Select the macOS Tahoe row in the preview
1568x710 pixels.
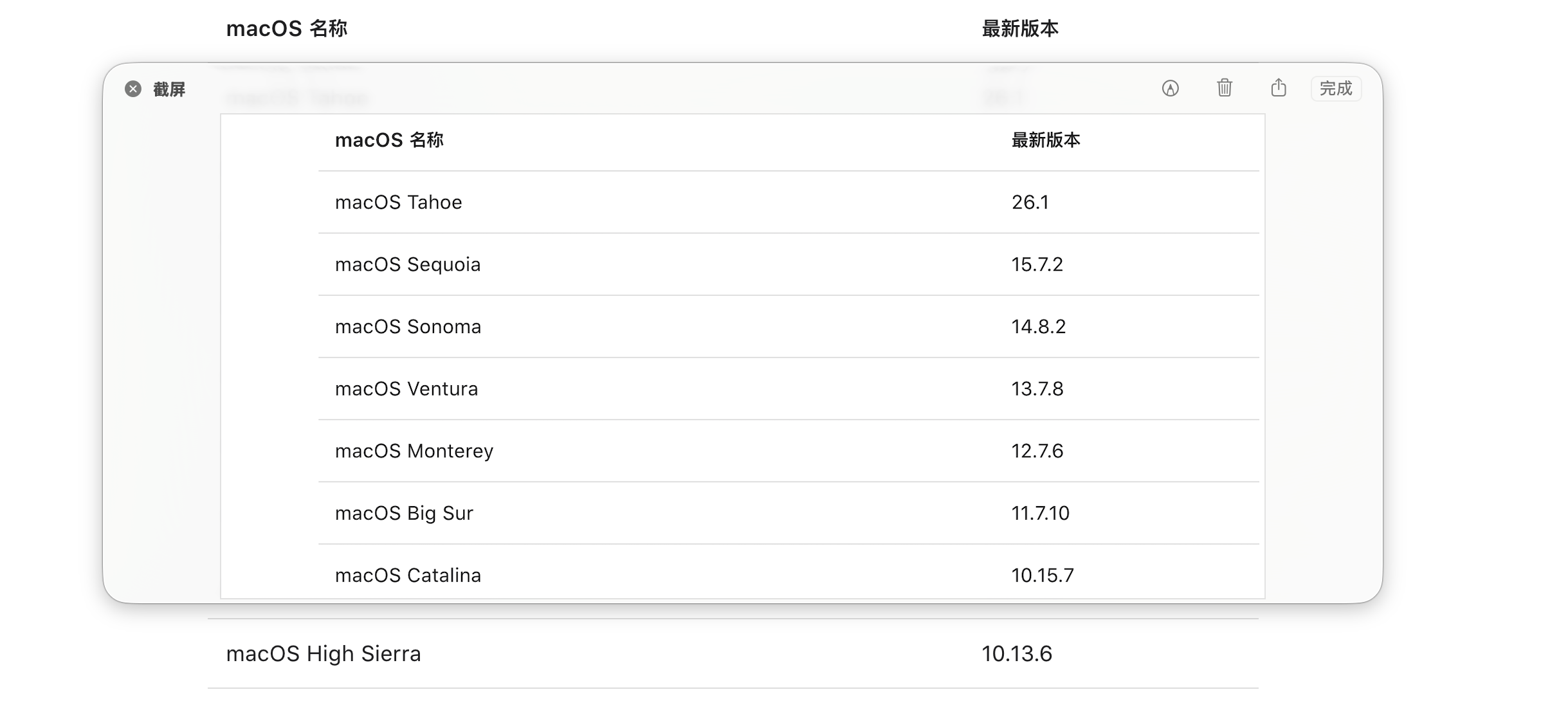pos(398,203)
